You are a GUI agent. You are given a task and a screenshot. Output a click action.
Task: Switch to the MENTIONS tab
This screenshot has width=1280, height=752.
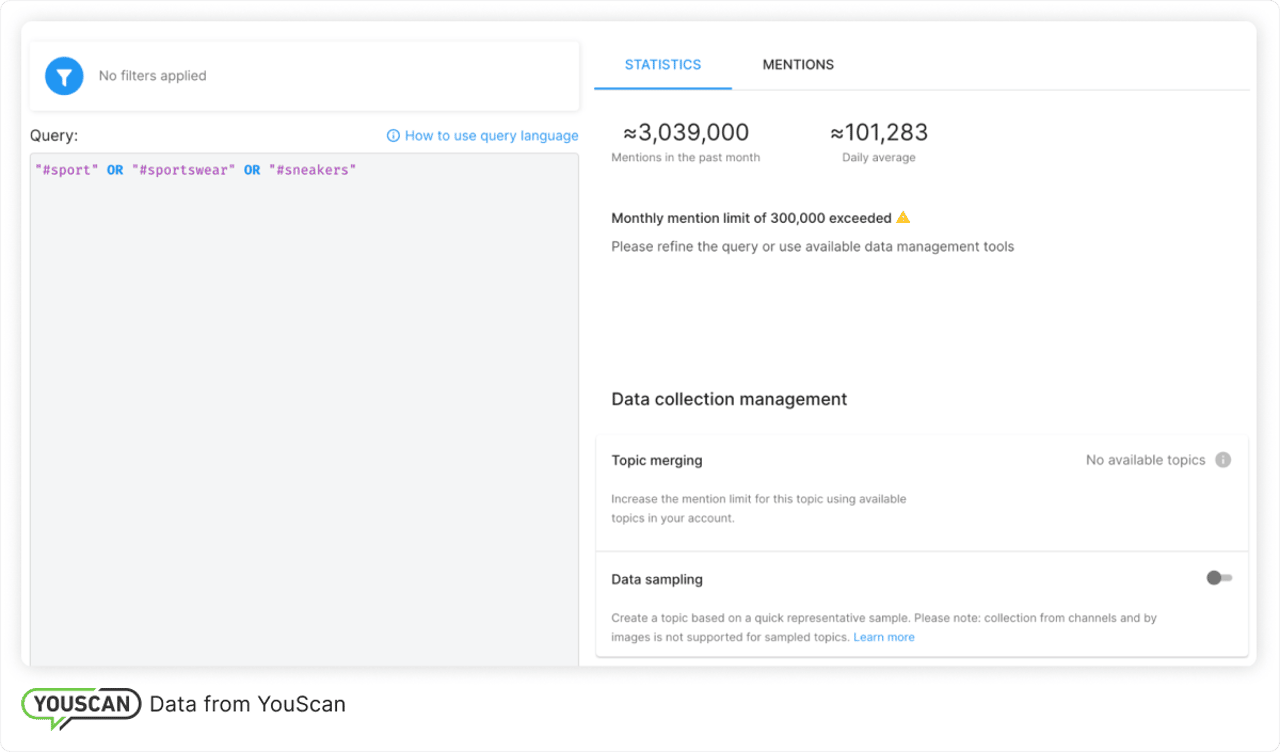pyautogui.click(x=798, y=64)
